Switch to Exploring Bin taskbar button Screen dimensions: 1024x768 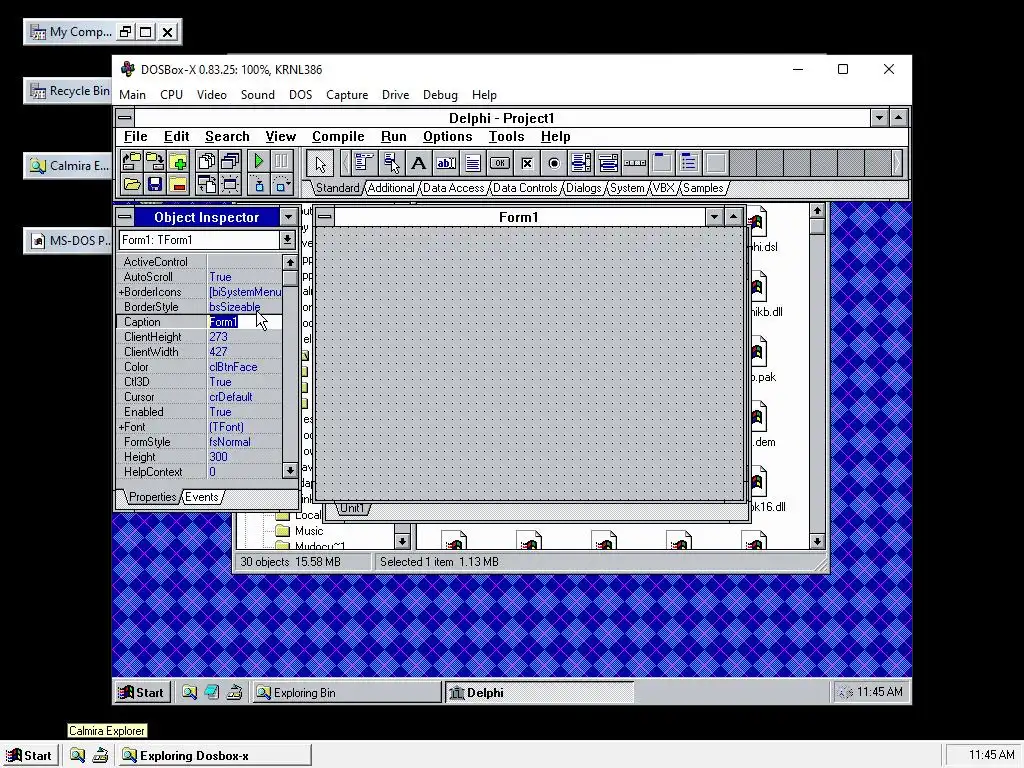coord(347,692)
